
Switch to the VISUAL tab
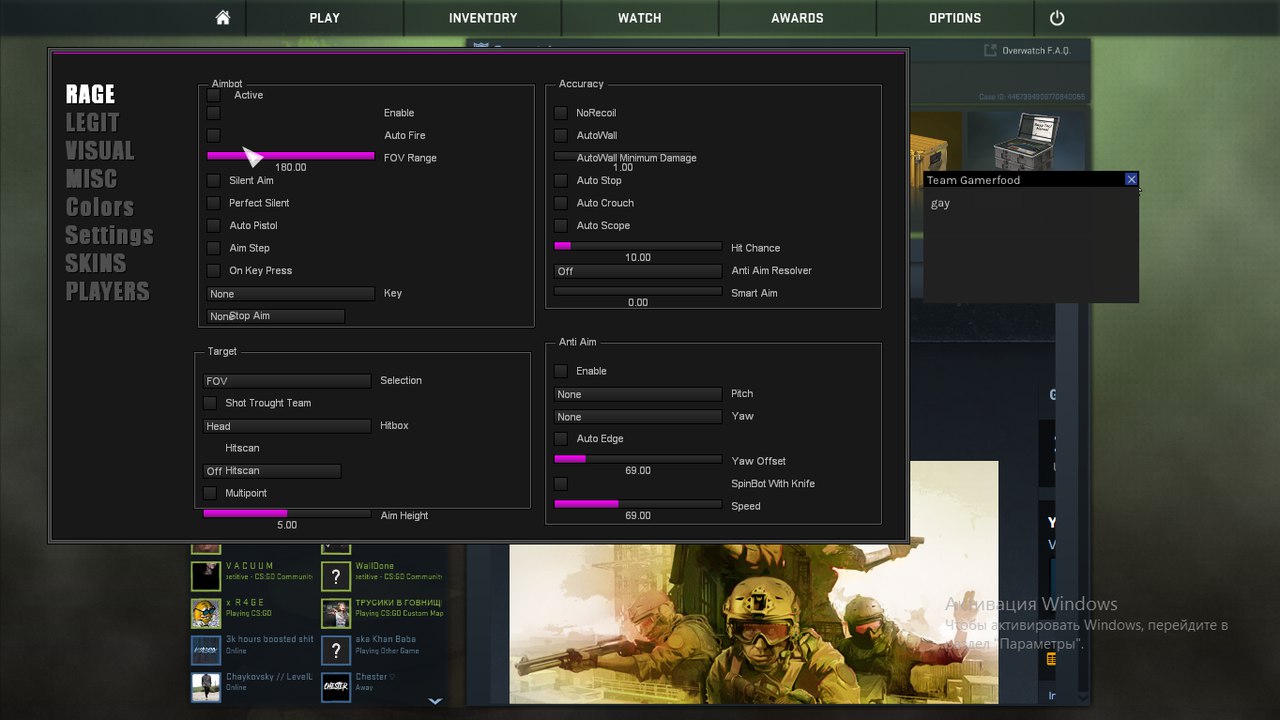99,151
